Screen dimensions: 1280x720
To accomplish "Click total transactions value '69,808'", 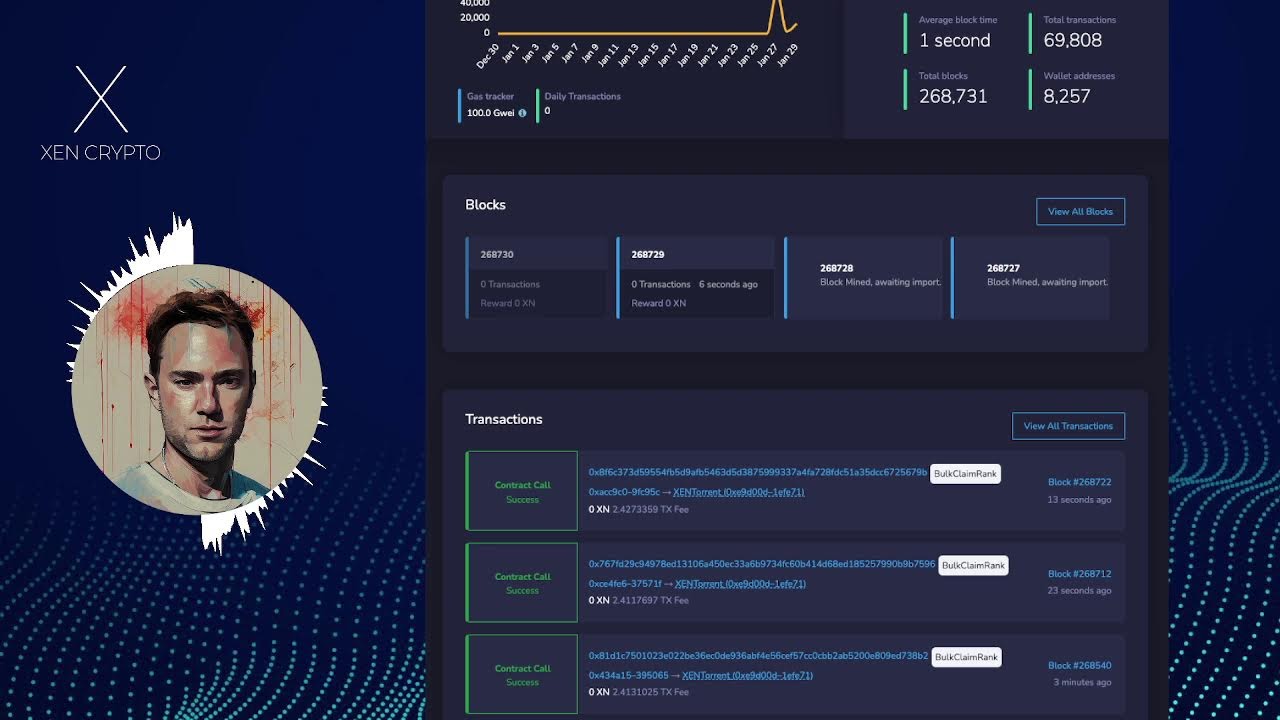I will [x=1072, y=40].
